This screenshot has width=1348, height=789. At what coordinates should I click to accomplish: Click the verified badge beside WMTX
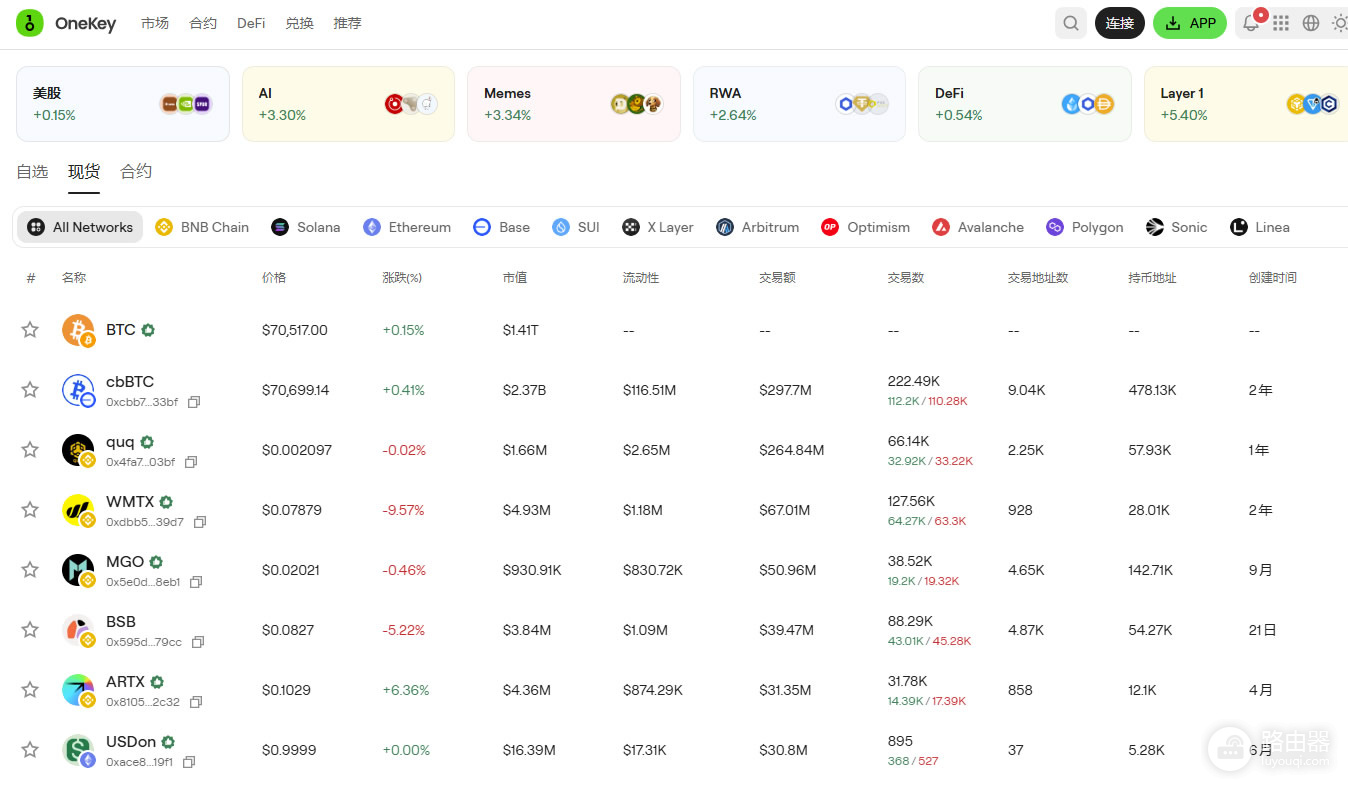(166, 502)
